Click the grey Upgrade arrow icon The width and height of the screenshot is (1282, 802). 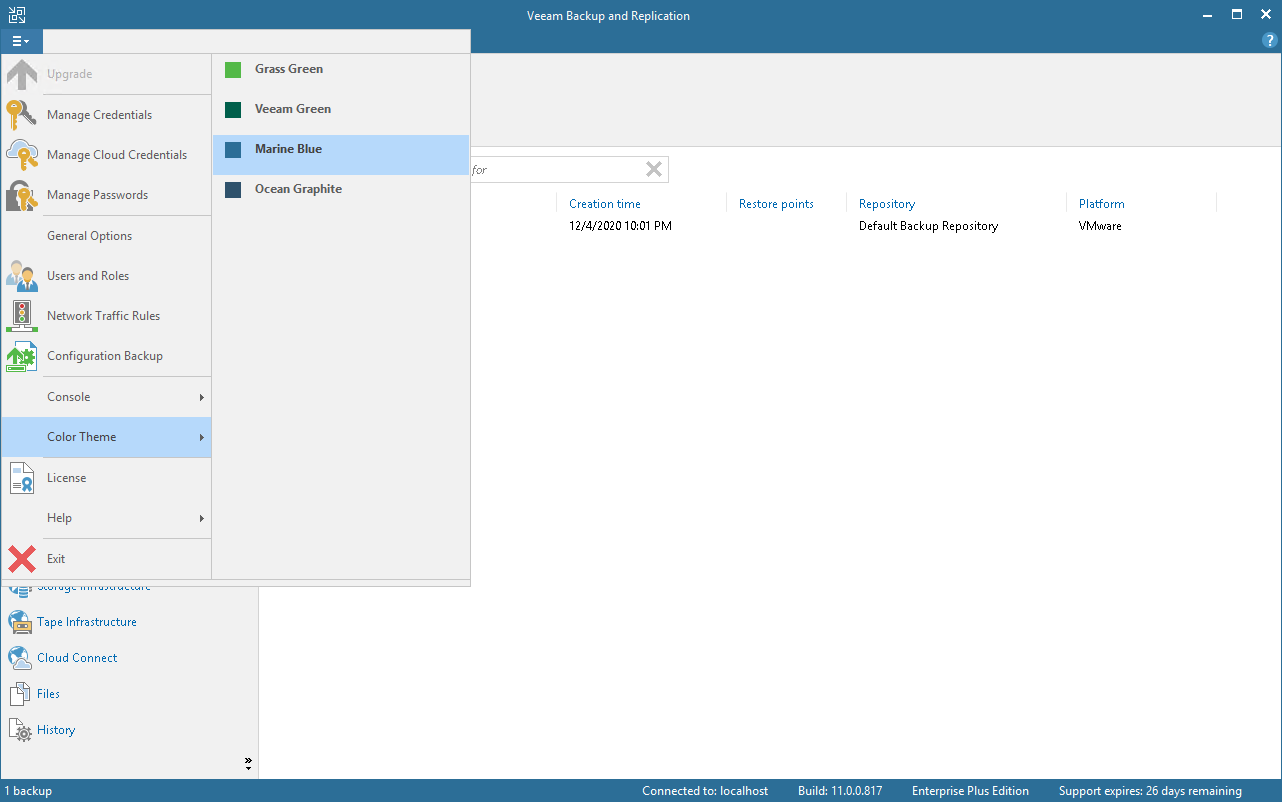22,74
